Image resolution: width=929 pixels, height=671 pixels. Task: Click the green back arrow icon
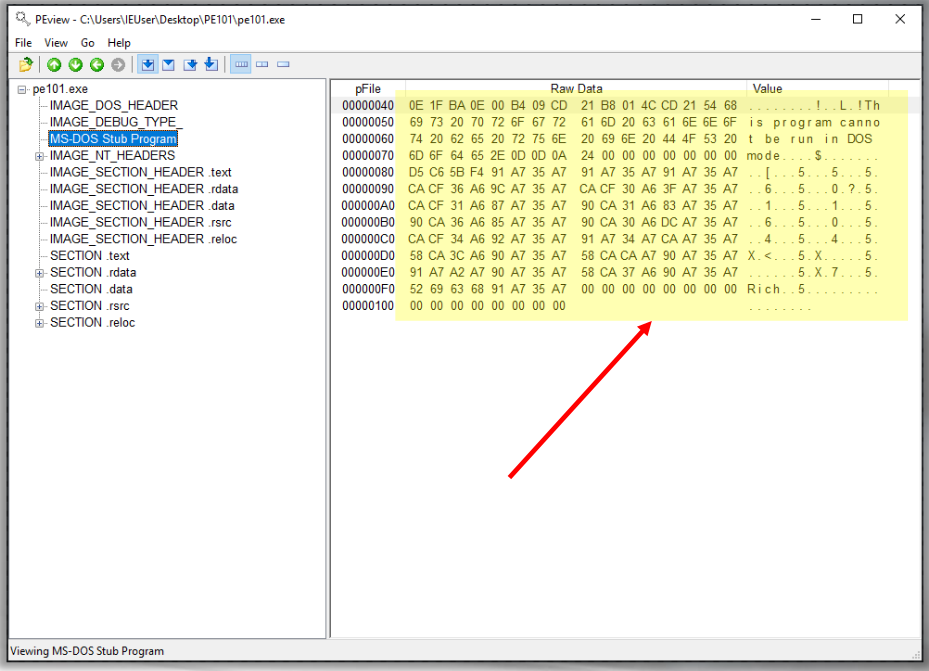pyautogui.click(x=97, y=65)
